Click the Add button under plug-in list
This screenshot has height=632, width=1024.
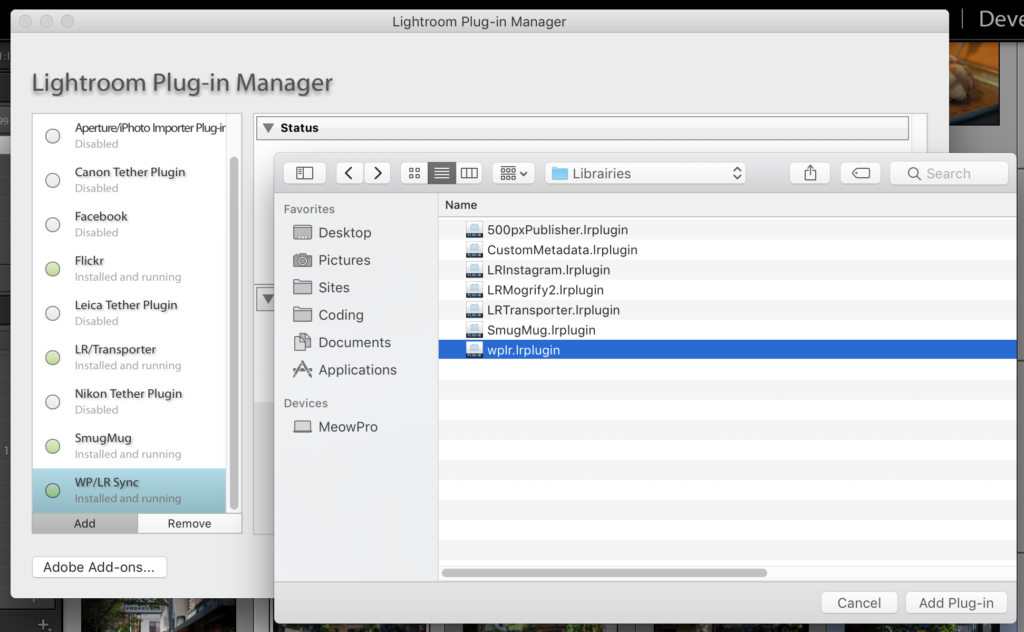[x=85, y=524]
